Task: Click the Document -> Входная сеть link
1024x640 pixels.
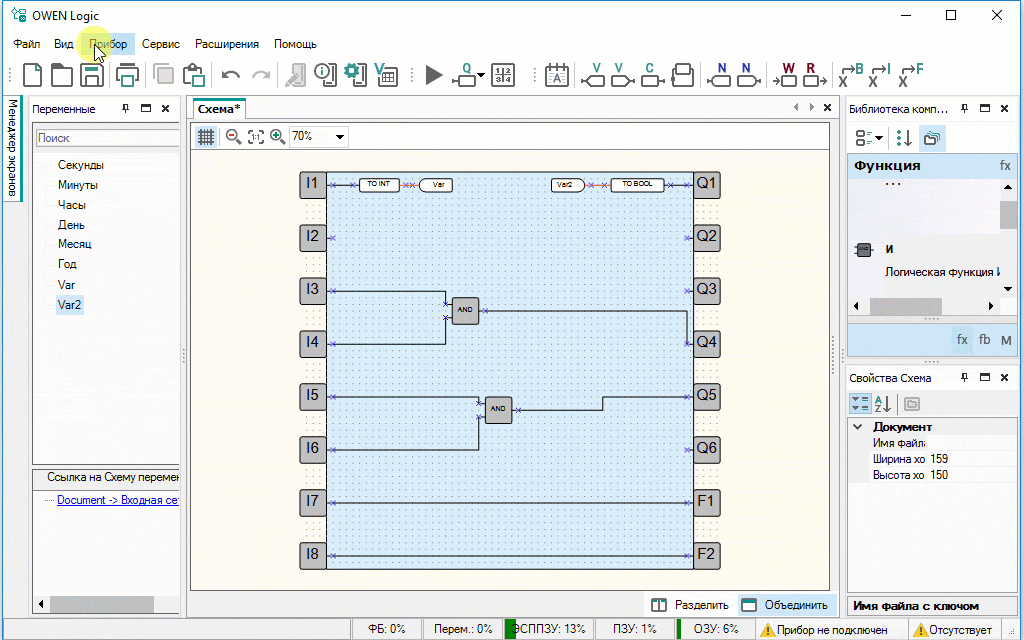Action: point(117,500)
